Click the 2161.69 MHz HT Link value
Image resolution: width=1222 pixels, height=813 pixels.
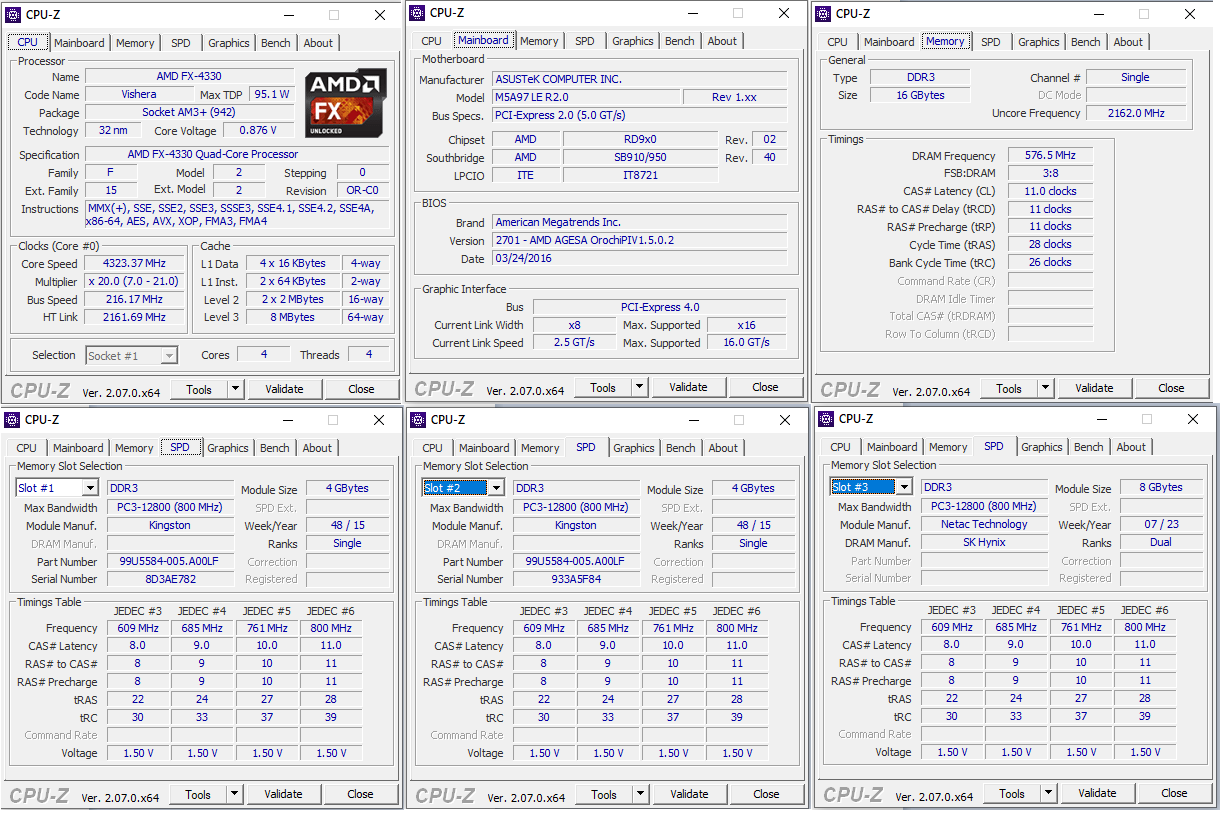[x=135, y=318]
